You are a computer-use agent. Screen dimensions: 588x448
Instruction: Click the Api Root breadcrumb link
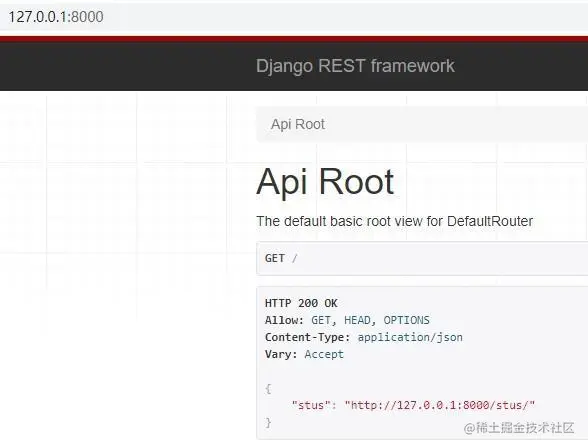click(298, 124)
